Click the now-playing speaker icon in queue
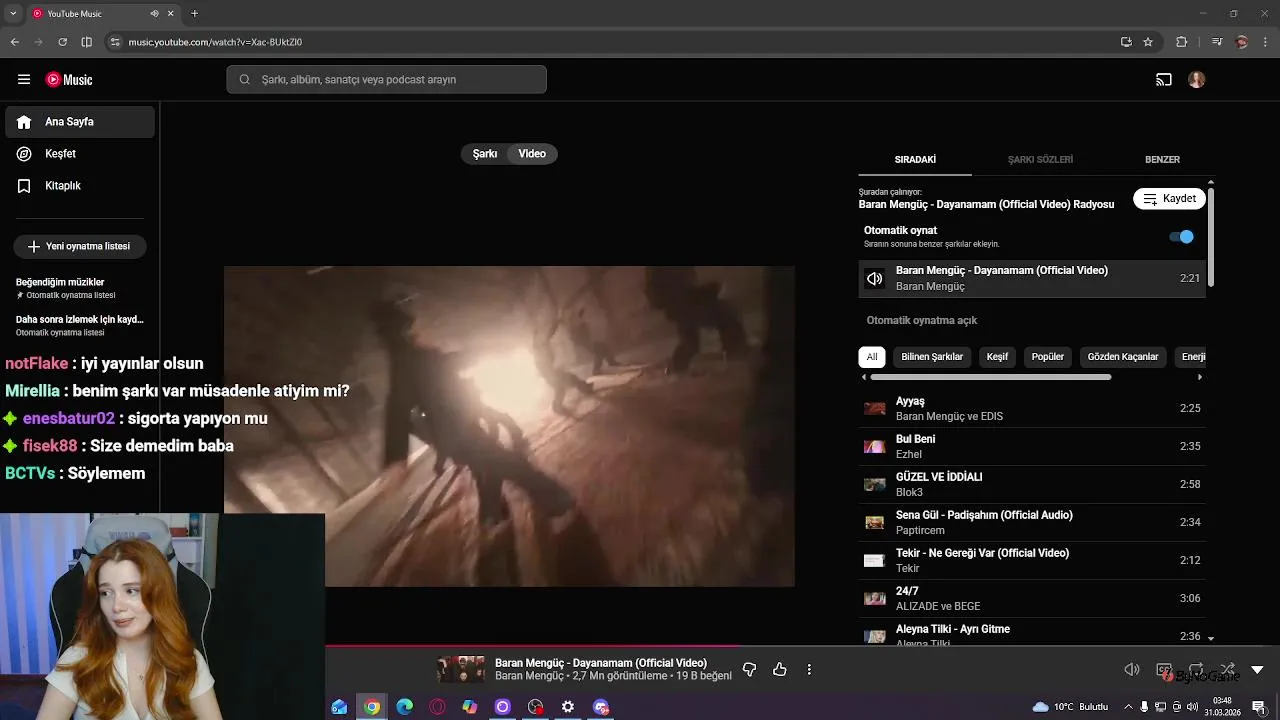Image resolution: width=1280 pixels, height=720 pixels. 875,279
